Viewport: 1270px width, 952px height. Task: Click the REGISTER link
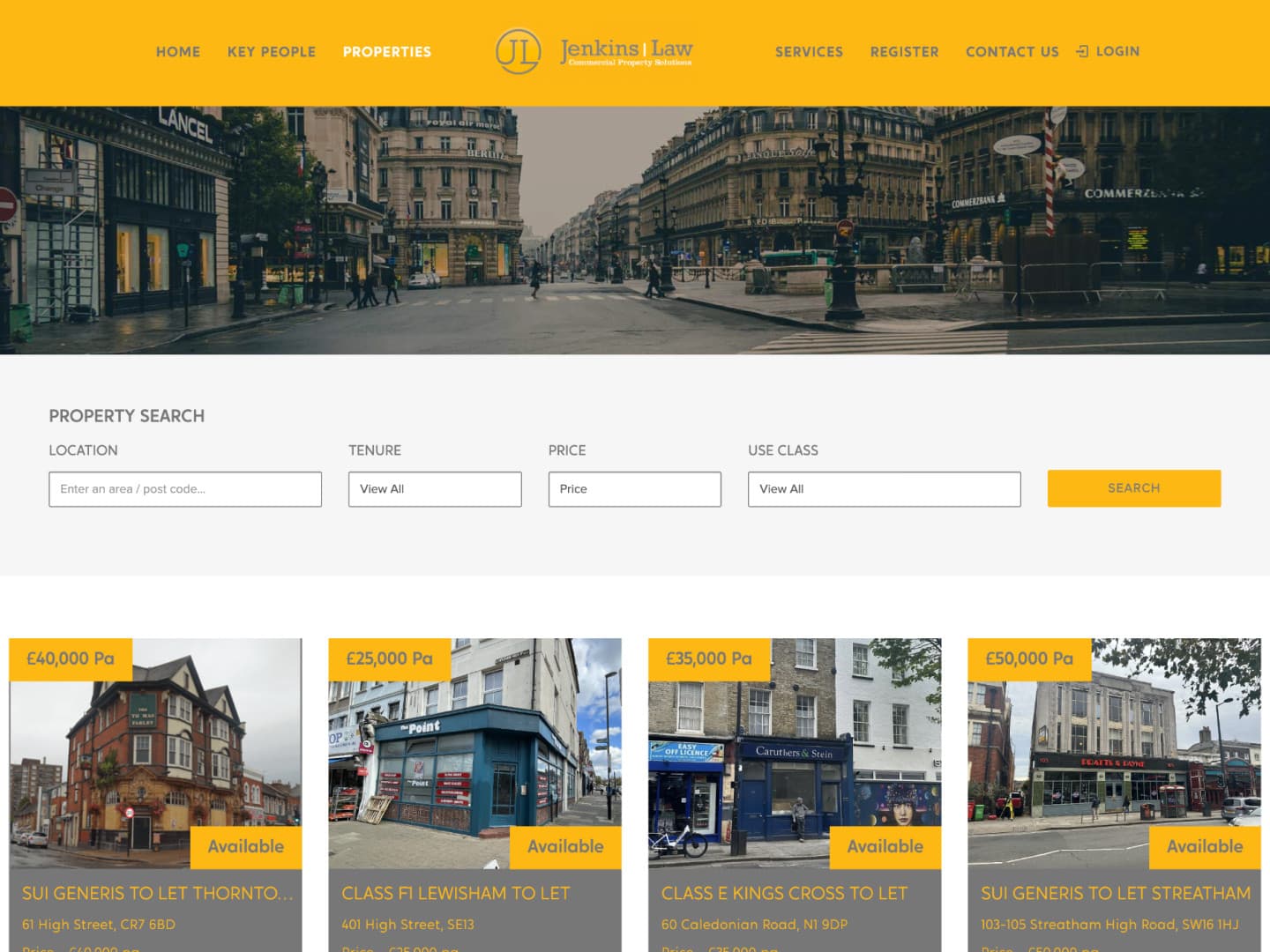(904, 52)
